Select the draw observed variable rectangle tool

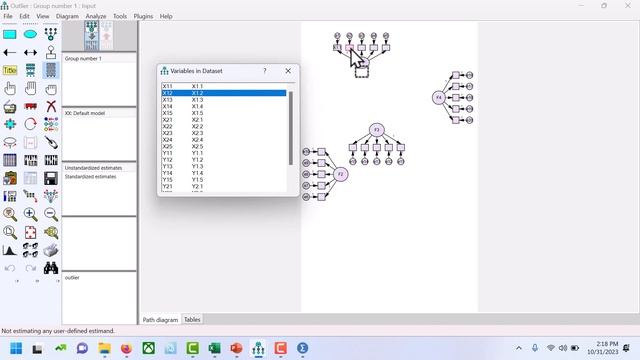[x=10, y=34]
